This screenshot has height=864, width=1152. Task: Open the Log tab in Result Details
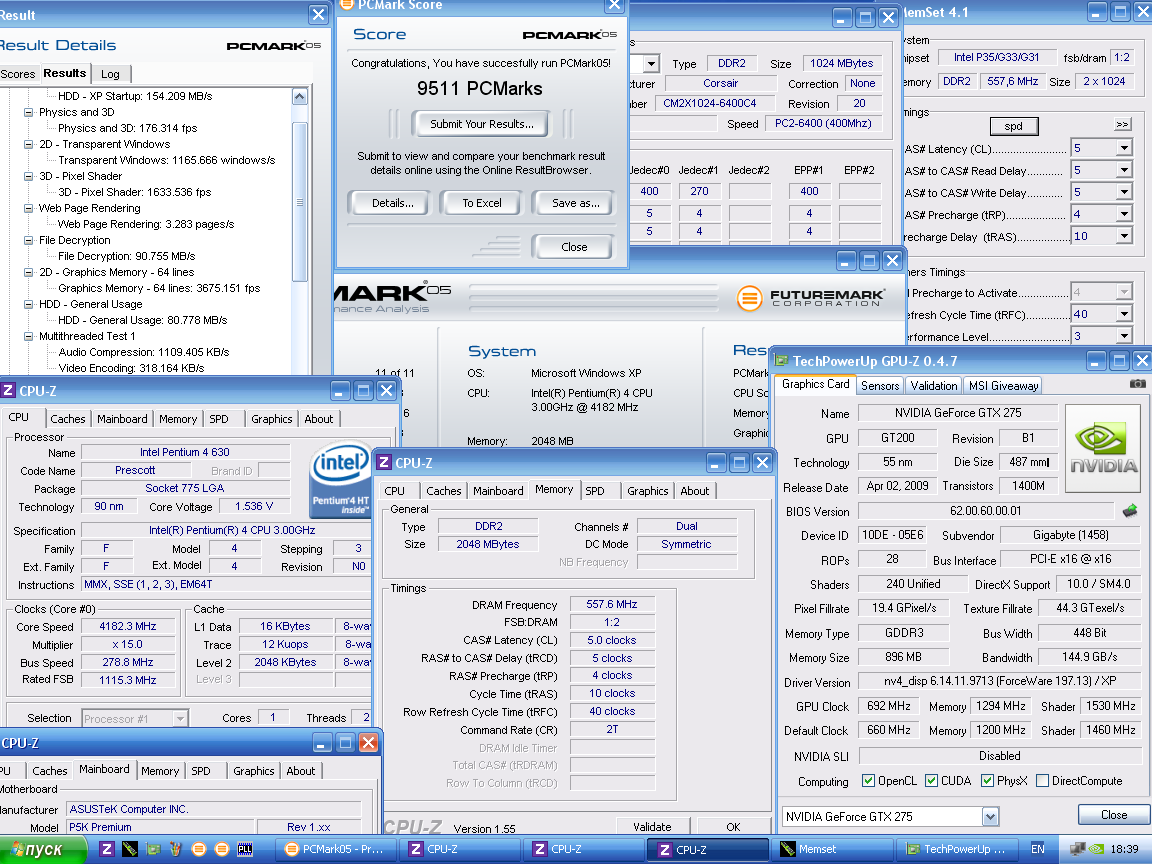(110, 74)
